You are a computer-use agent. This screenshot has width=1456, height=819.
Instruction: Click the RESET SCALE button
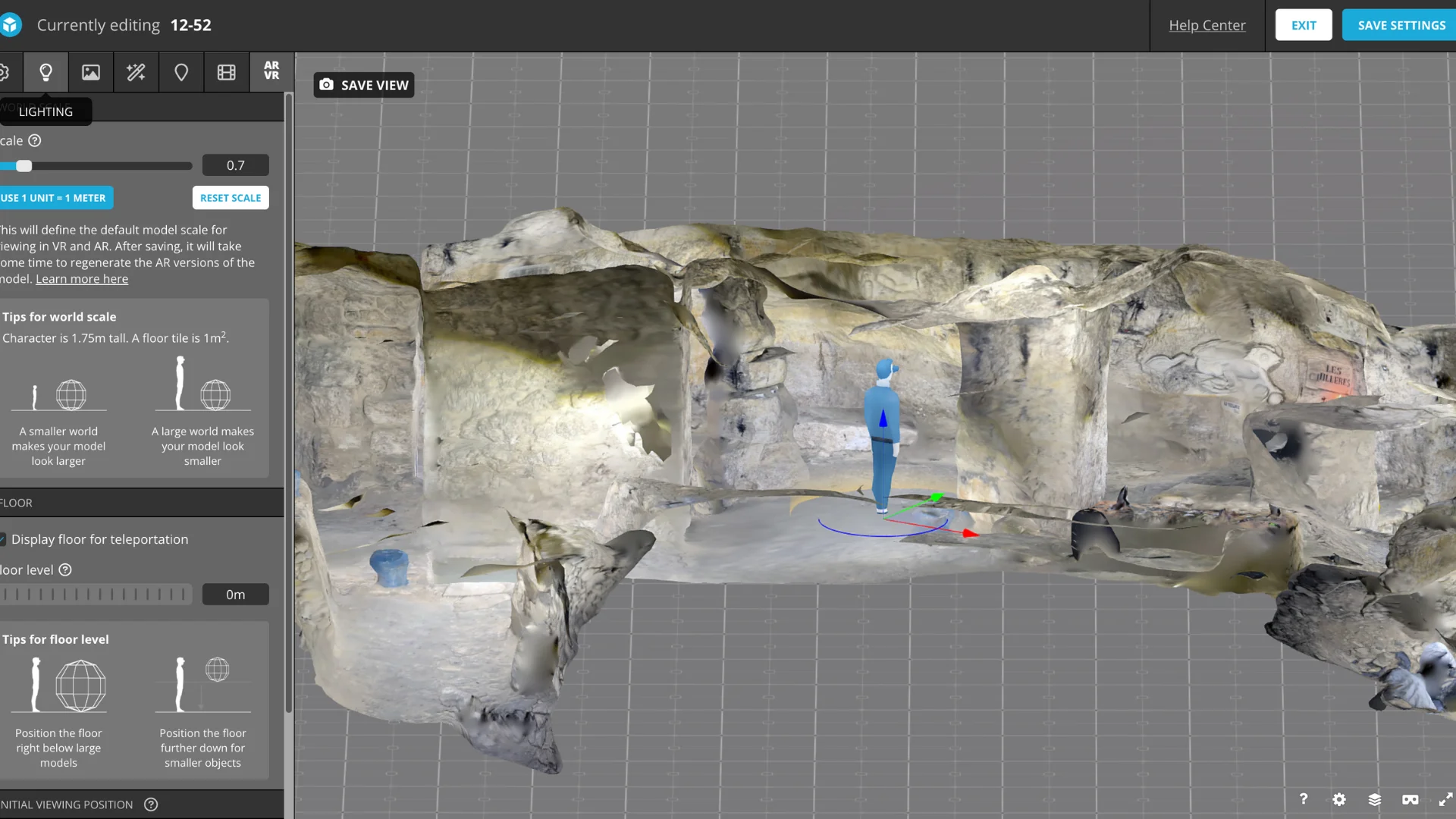[x=231, y=198]
